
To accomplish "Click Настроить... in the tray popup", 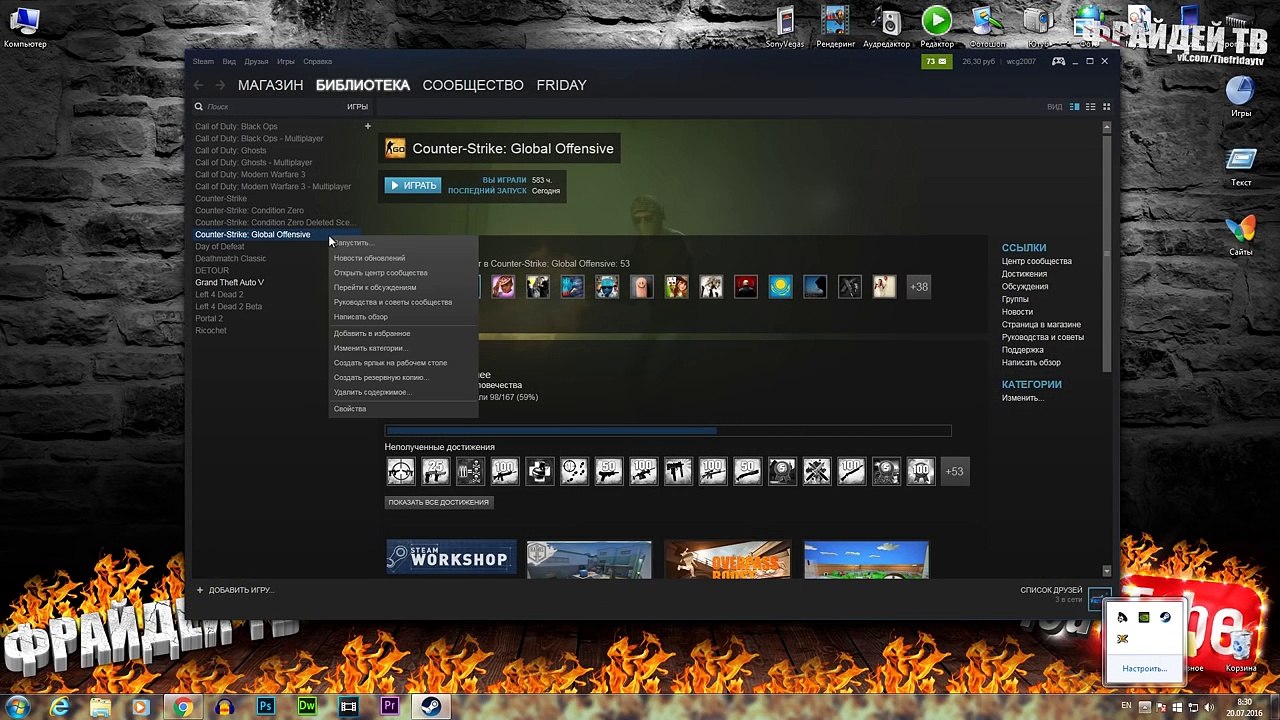I will click(1144, 668).
